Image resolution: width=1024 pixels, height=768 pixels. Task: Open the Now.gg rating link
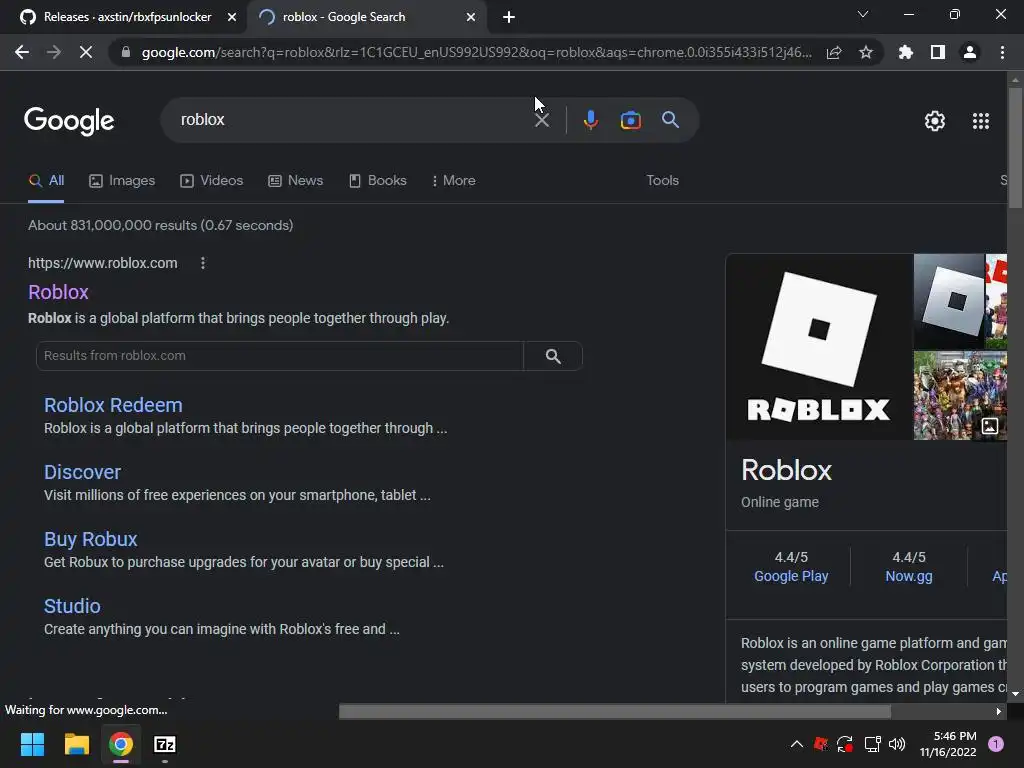908,576
